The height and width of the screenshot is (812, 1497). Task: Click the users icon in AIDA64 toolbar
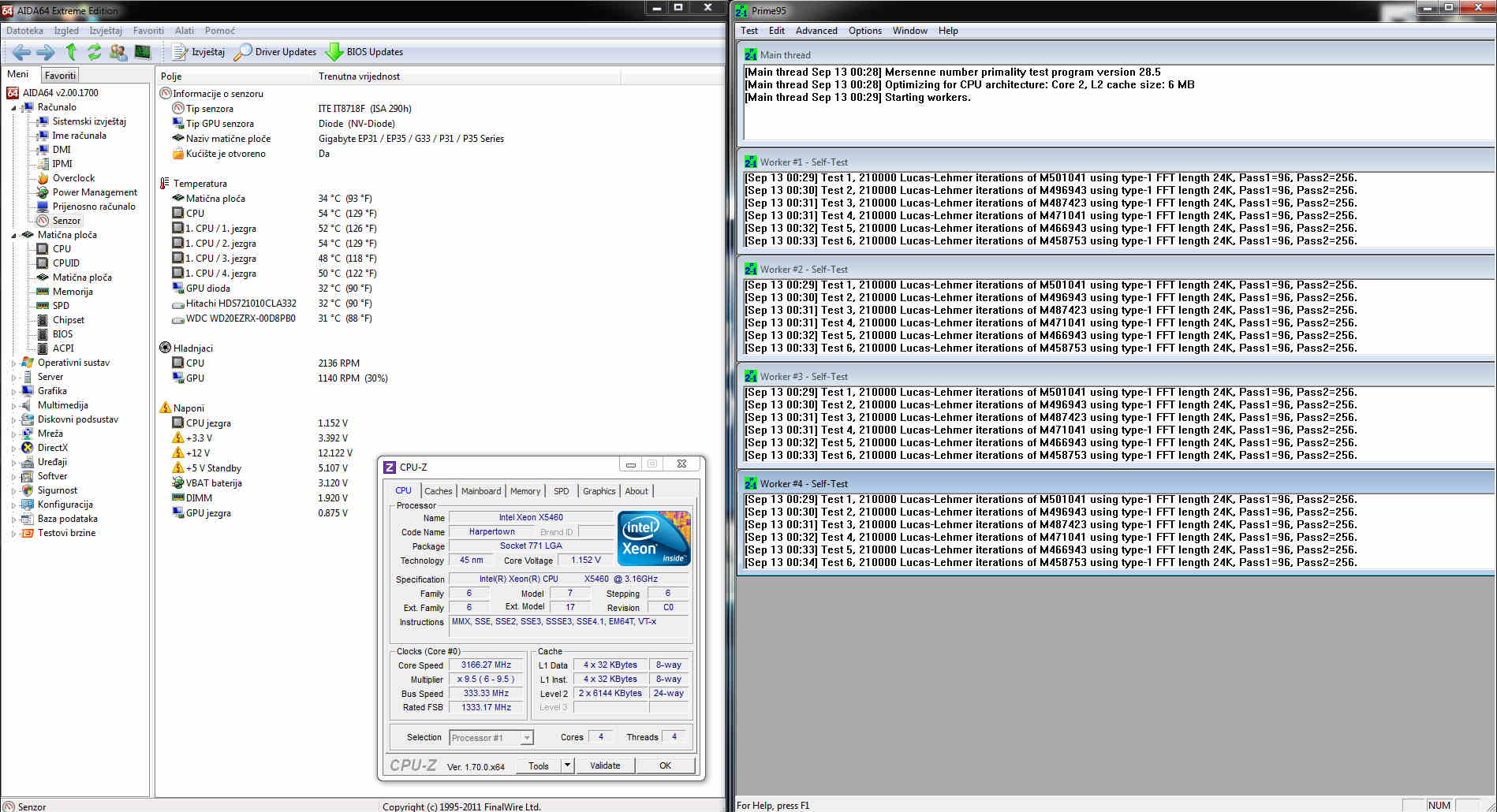point(118,52)
